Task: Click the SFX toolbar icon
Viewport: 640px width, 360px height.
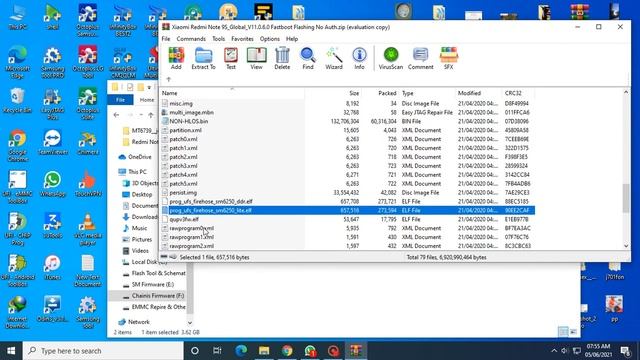Action: pos(449,58)
